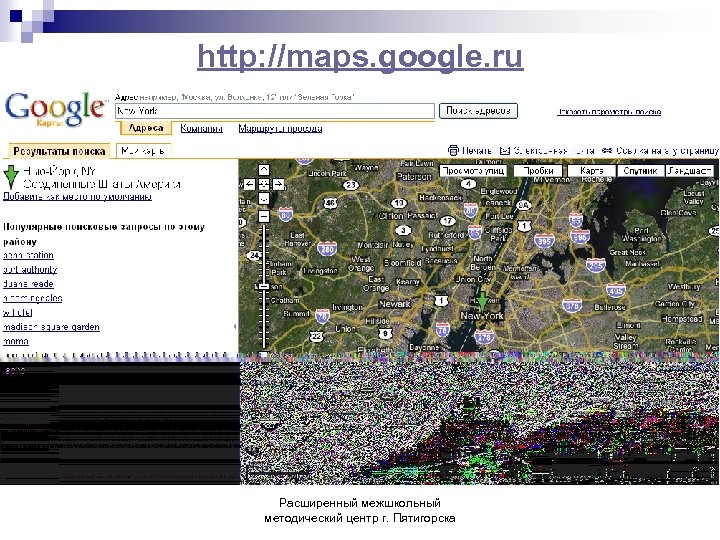Click Добавить как место по умолчанию link
720x540 pixels.
pos(77,197)
